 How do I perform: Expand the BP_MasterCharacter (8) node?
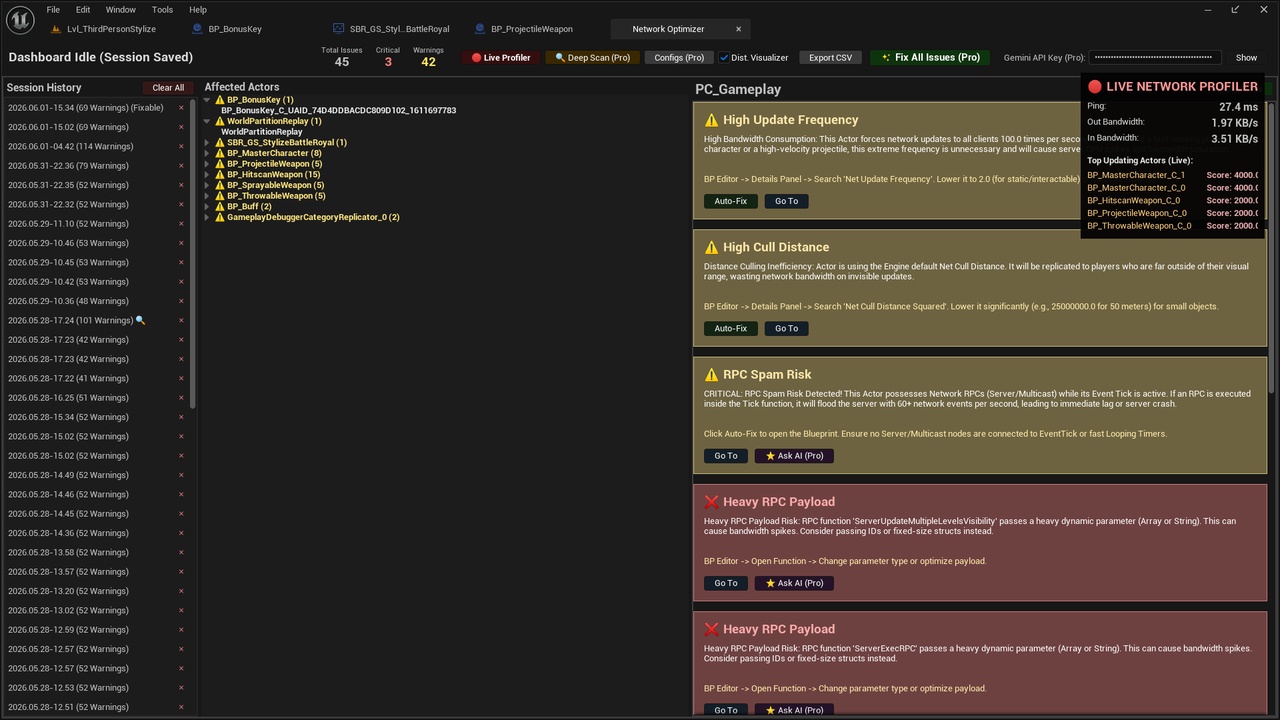pos(207,153)
